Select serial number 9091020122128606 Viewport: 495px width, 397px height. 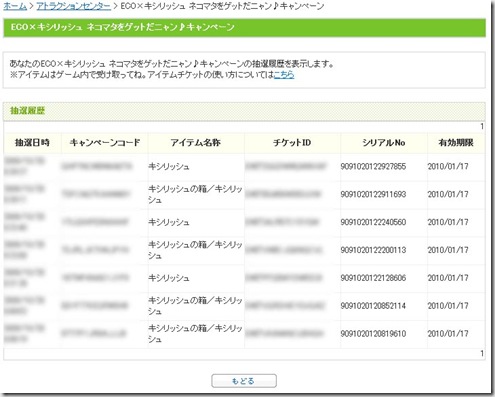click(x=373, y=278)
